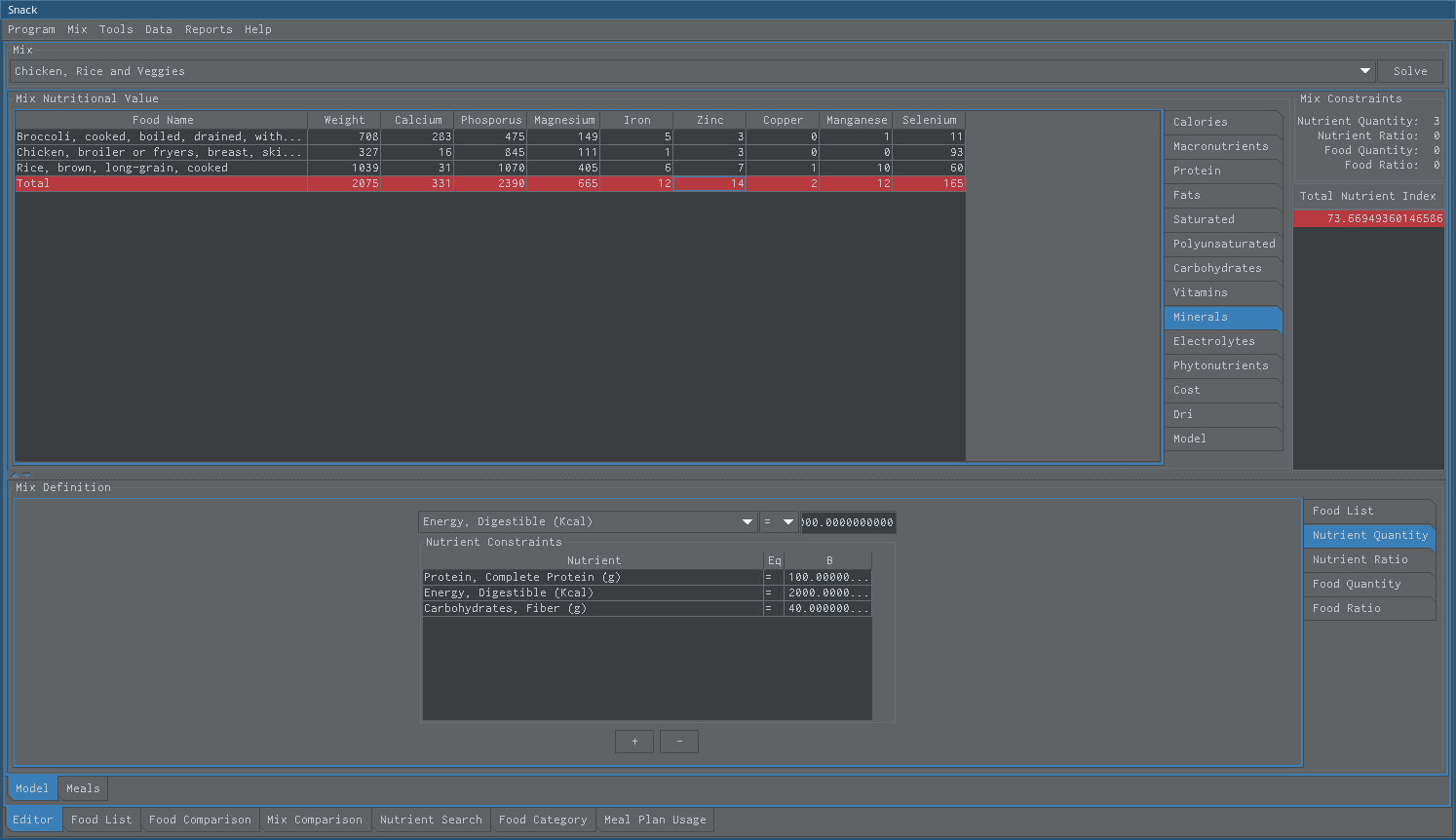Viewport: 1456px width, 840px height.
Task: Switch to the Electrolytes tab
Action: click(1223, 341)
